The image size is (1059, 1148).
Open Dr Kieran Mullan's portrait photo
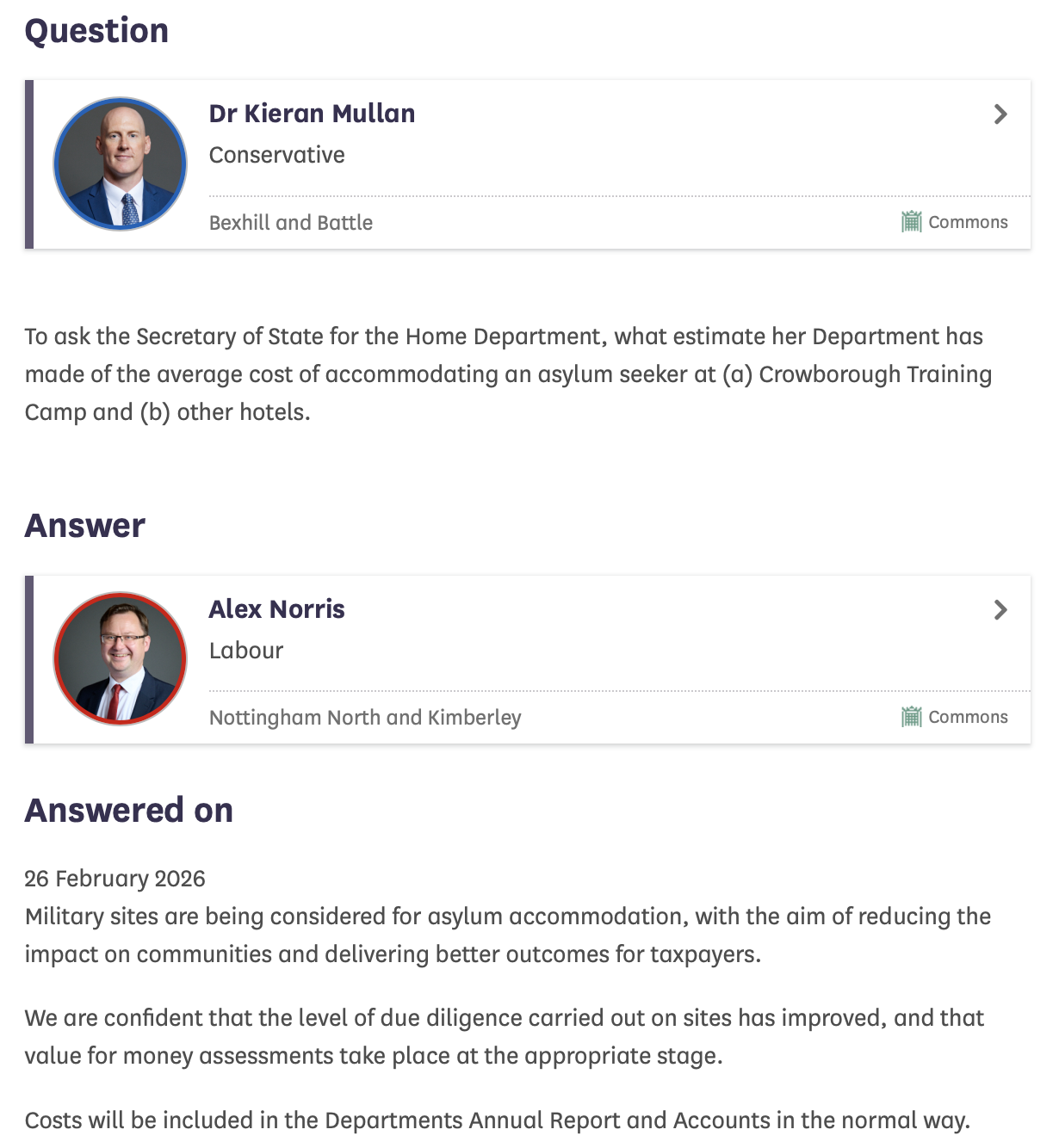pos(121,164)
